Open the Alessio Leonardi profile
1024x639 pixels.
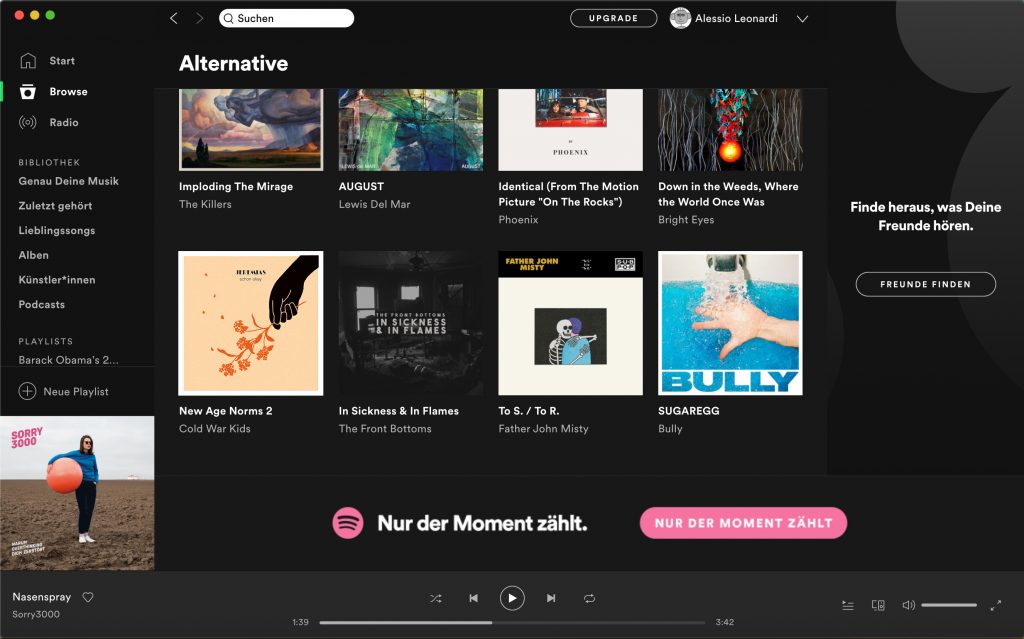pos(724,18)
